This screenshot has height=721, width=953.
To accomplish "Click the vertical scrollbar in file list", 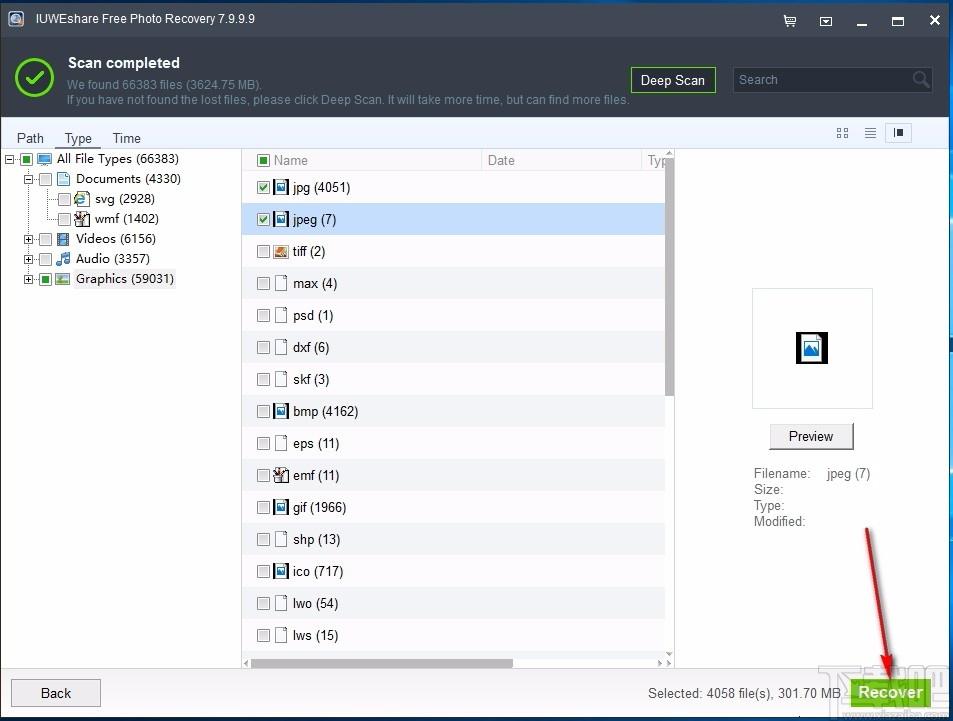I will click(669, 277).
